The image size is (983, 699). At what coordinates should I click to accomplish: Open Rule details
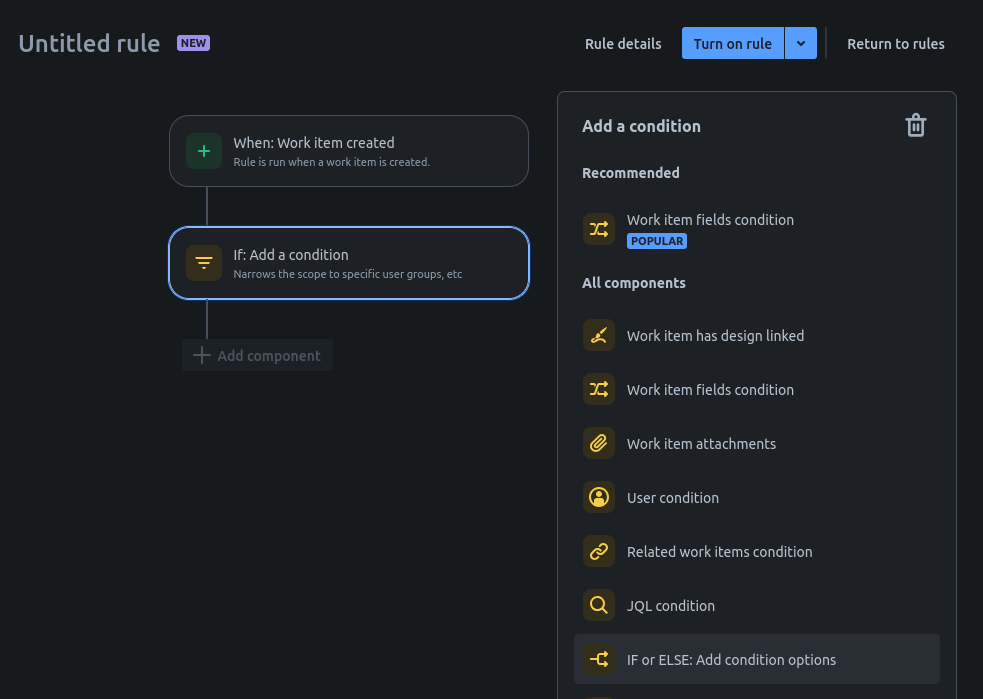[622, 43]
